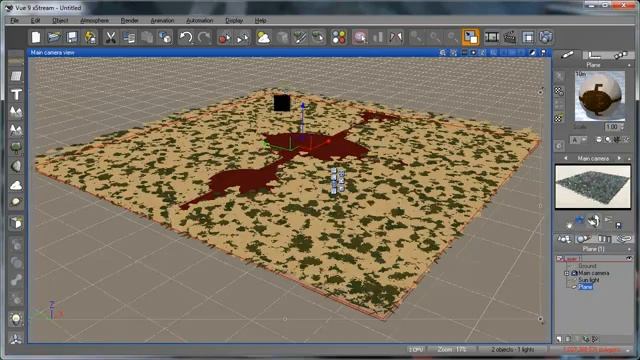Viewport: 640px width, 360px height.
Task: Click the New layer icon below the browser
Action: (559, 339)
